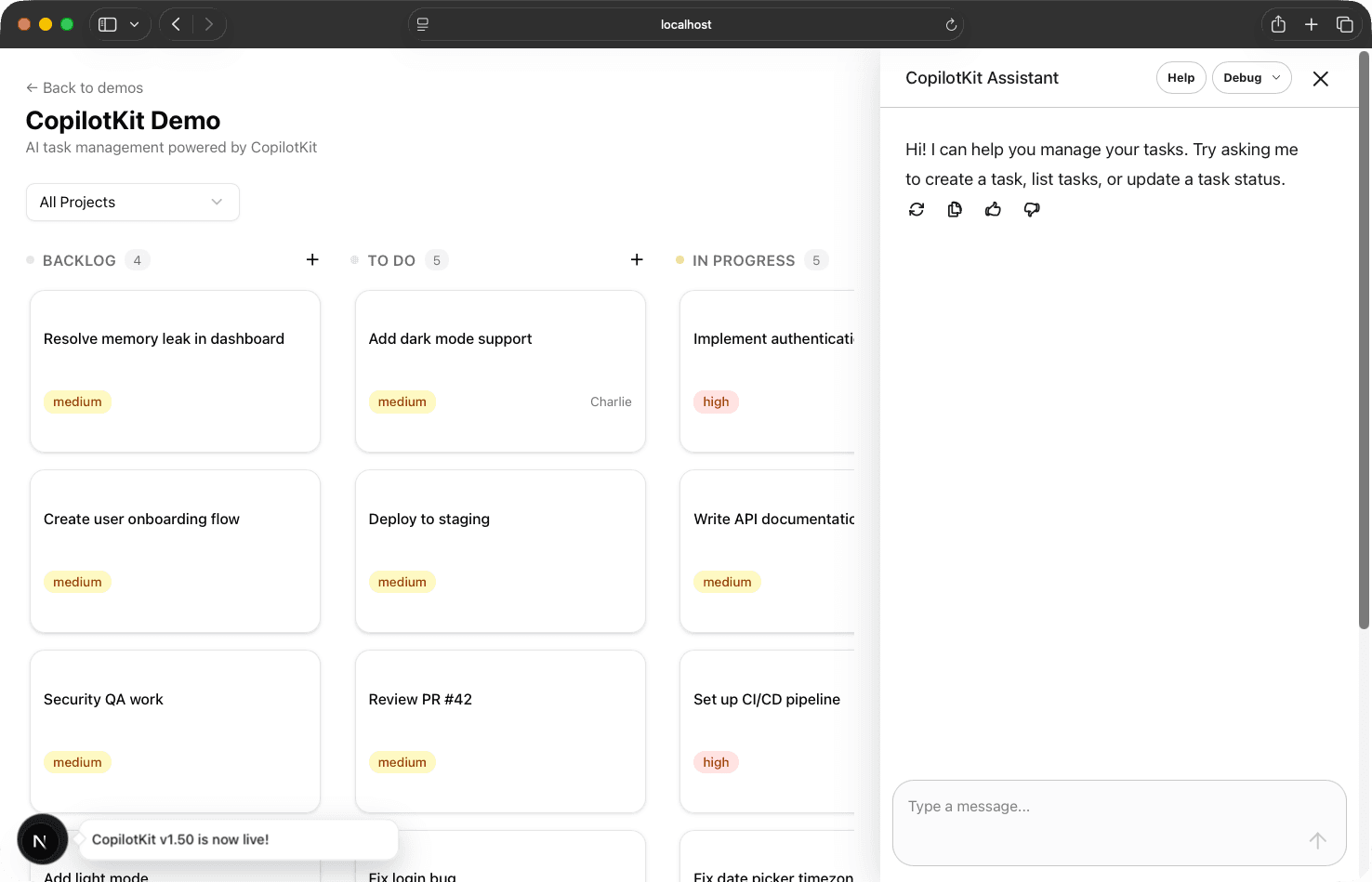The image size is (1372, 882).
Task: Add a new task to the Backlog column
Action: pos(312,259)
